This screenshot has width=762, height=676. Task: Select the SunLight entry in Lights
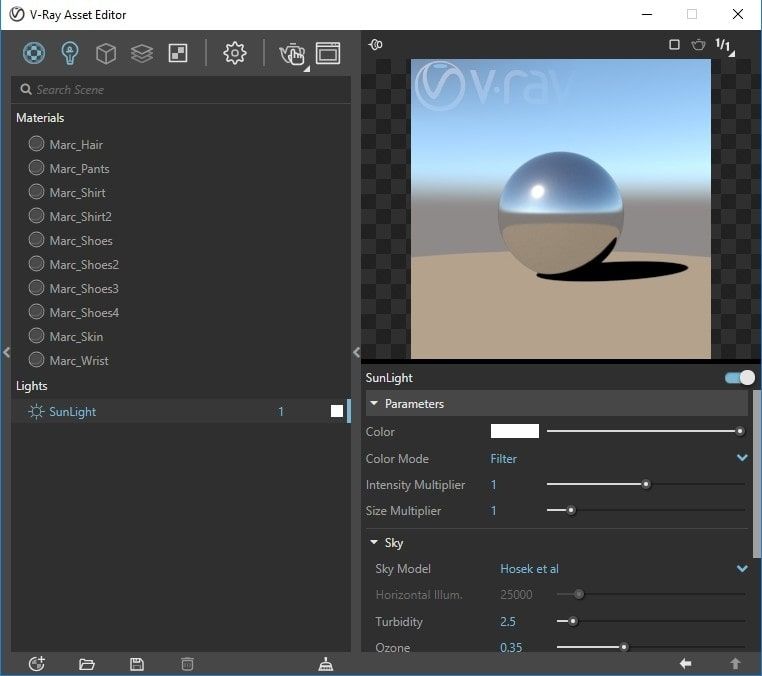pyautogui.click(x=180, y=411)
